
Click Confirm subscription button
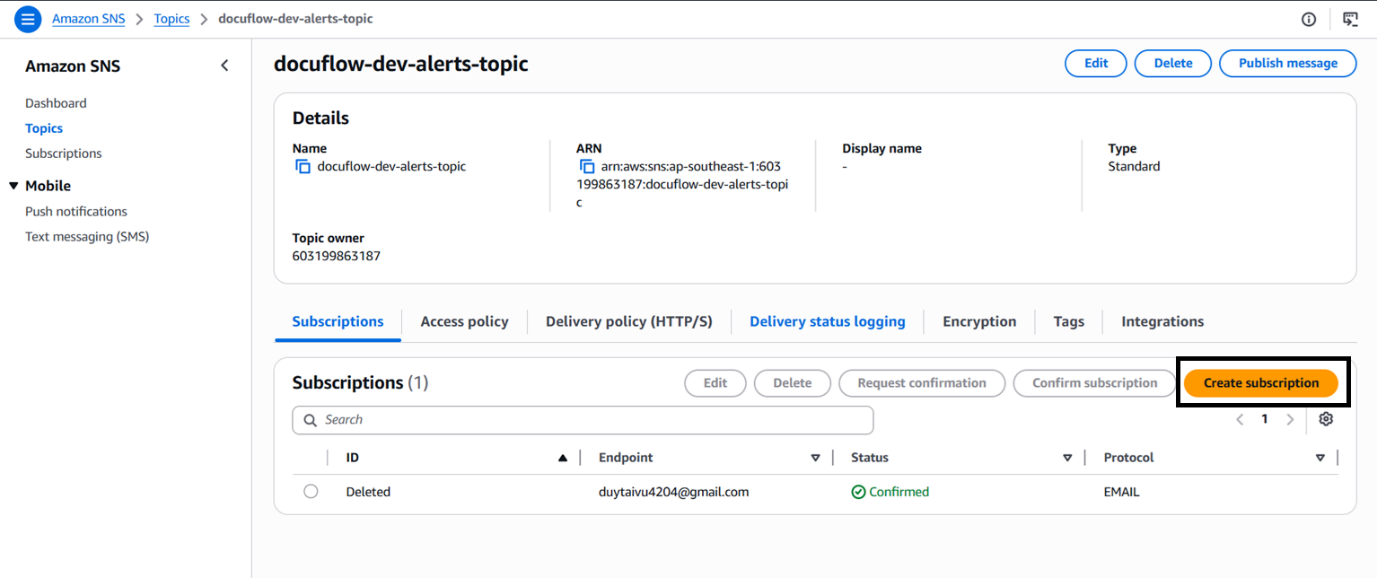coord(1095,383)
